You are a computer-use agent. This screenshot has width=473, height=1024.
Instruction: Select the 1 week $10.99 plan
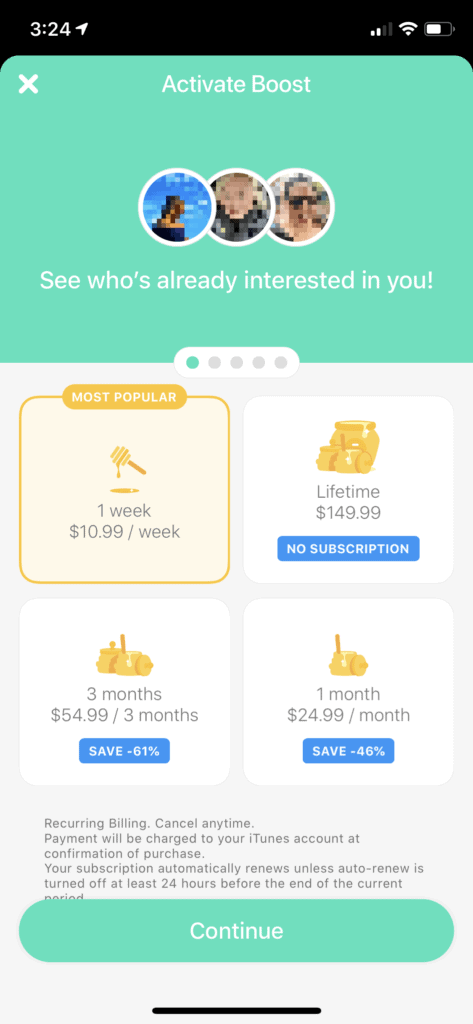pyautogui.click(x=124, y=489)
